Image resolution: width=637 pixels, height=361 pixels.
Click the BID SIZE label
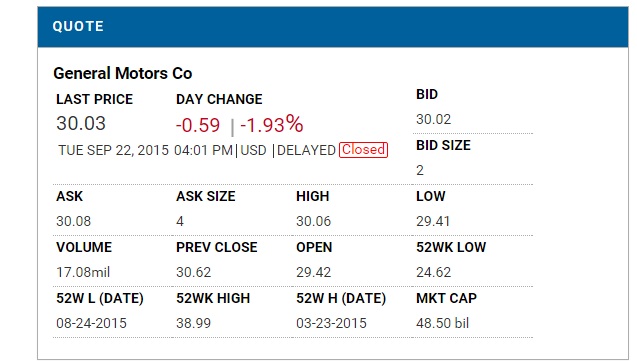point(443,145)
